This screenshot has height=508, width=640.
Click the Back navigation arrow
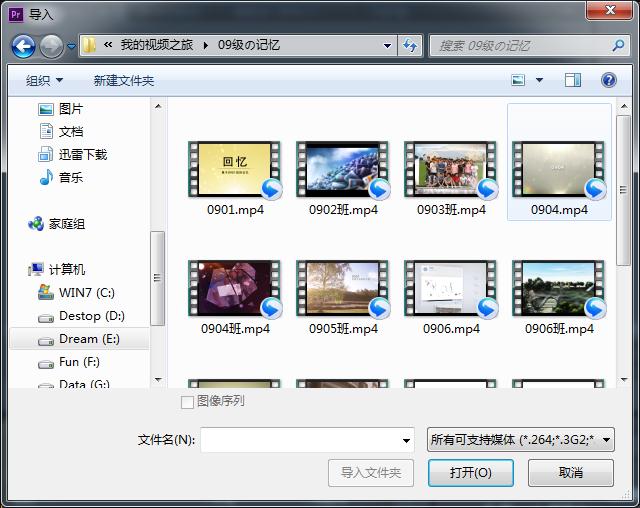(x=24, y=46)
